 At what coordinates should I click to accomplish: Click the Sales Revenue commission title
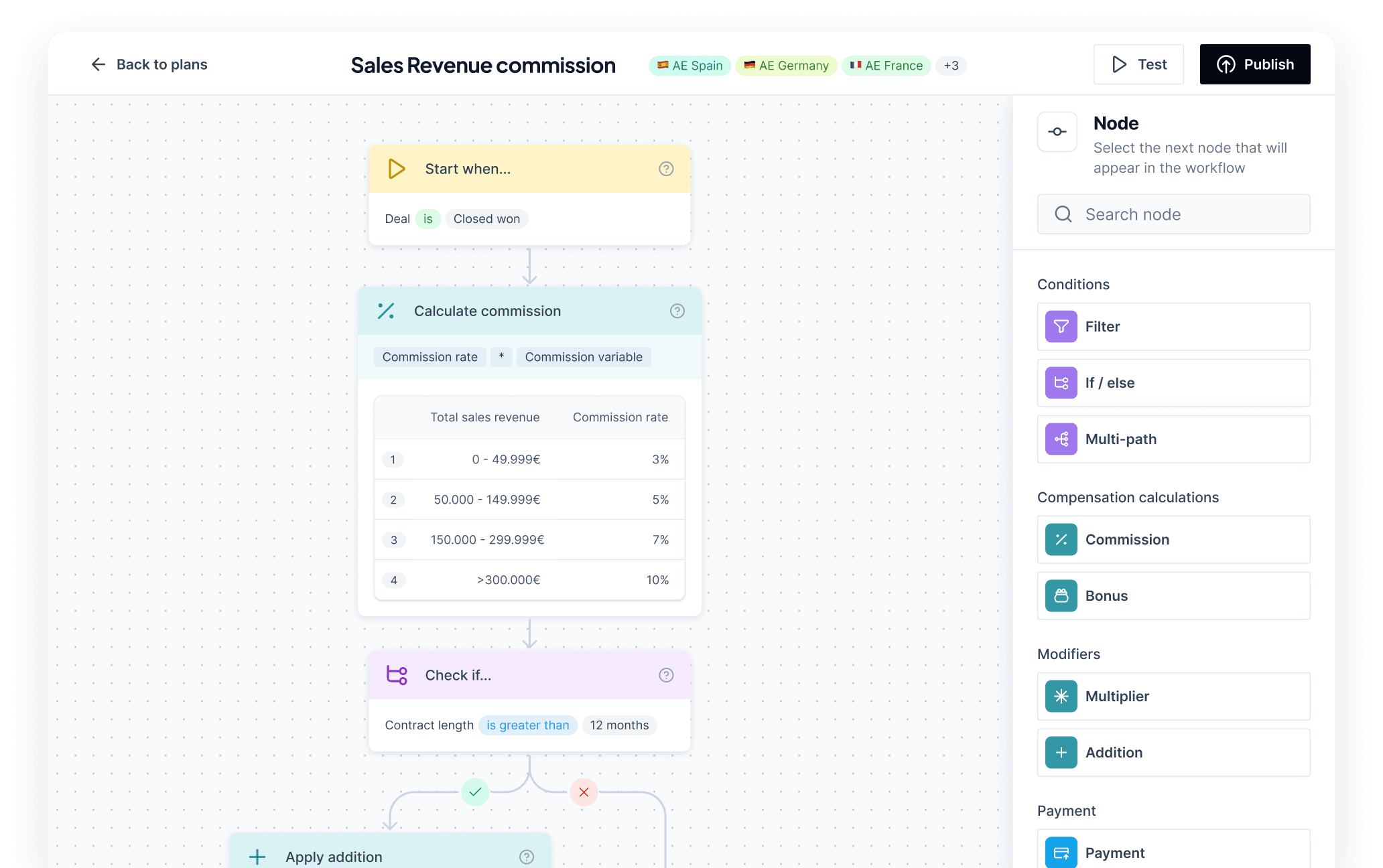(483, 65)
